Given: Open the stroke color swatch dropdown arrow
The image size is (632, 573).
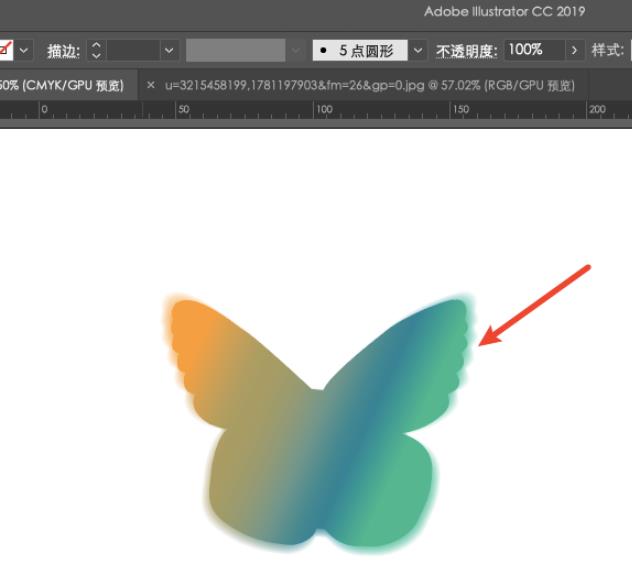Looking at the screenshot, I should [24, 51].
